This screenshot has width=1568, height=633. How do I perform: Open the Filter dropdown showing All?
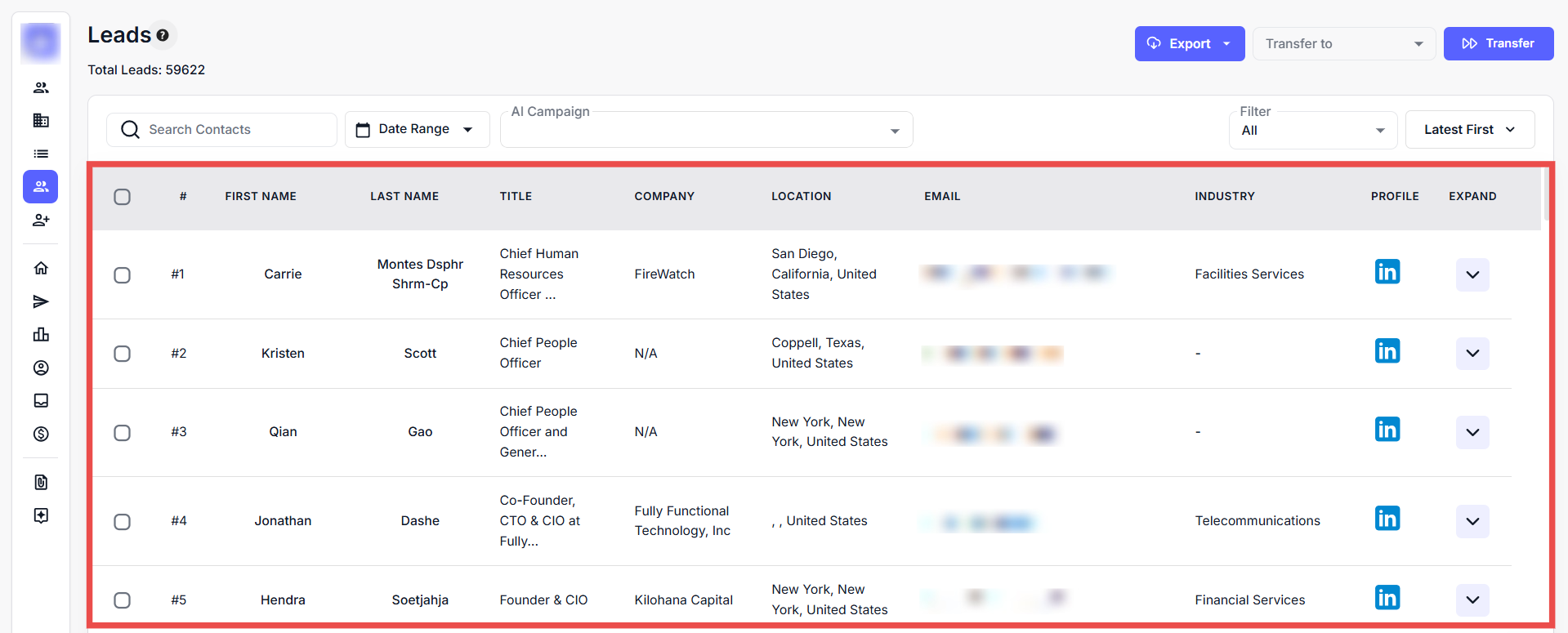pos(1312,131)
